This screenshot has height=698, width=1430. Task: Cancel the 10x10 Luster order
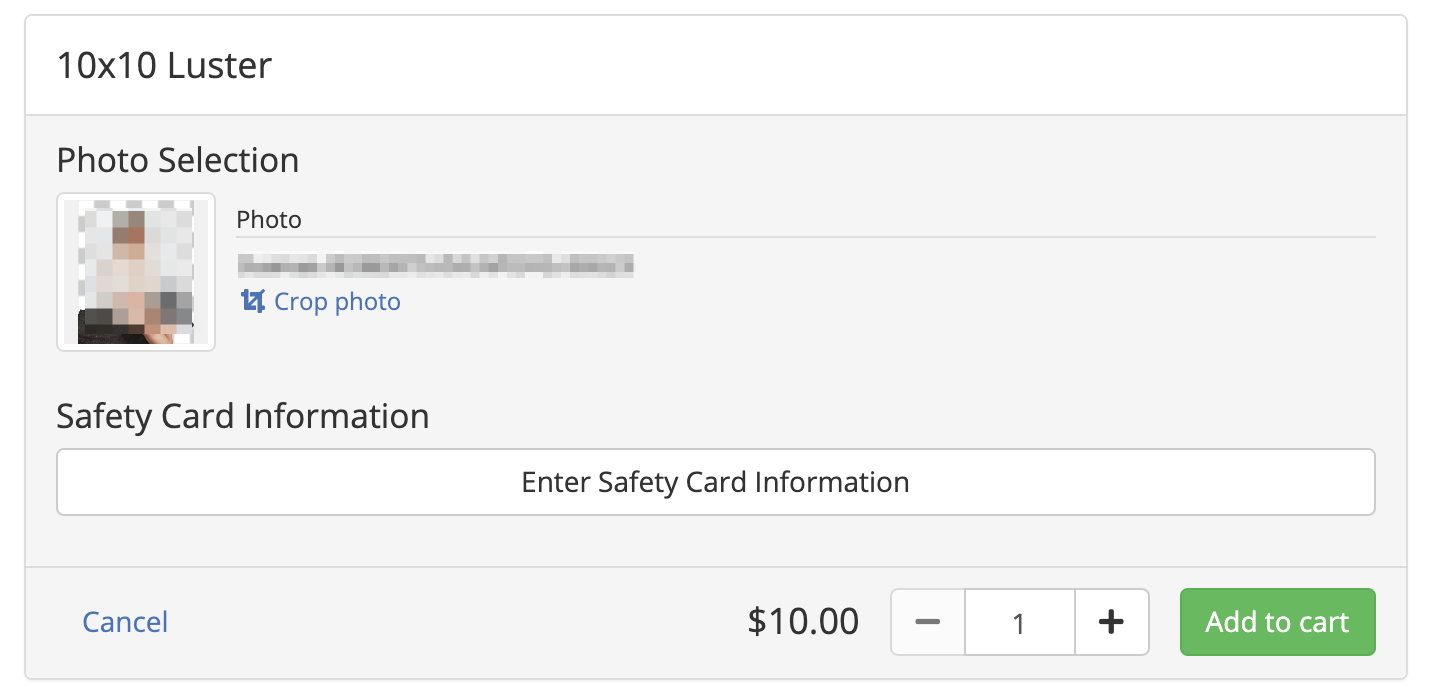tap(125, 622)
